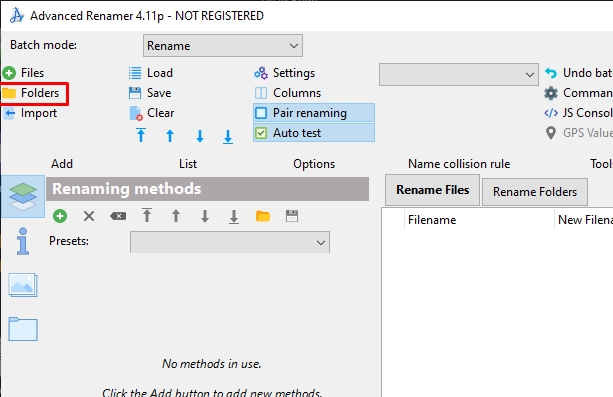Screen dimensions: 613x397
Task: Open the image preview sidebar panel
Action: point(23,285)
